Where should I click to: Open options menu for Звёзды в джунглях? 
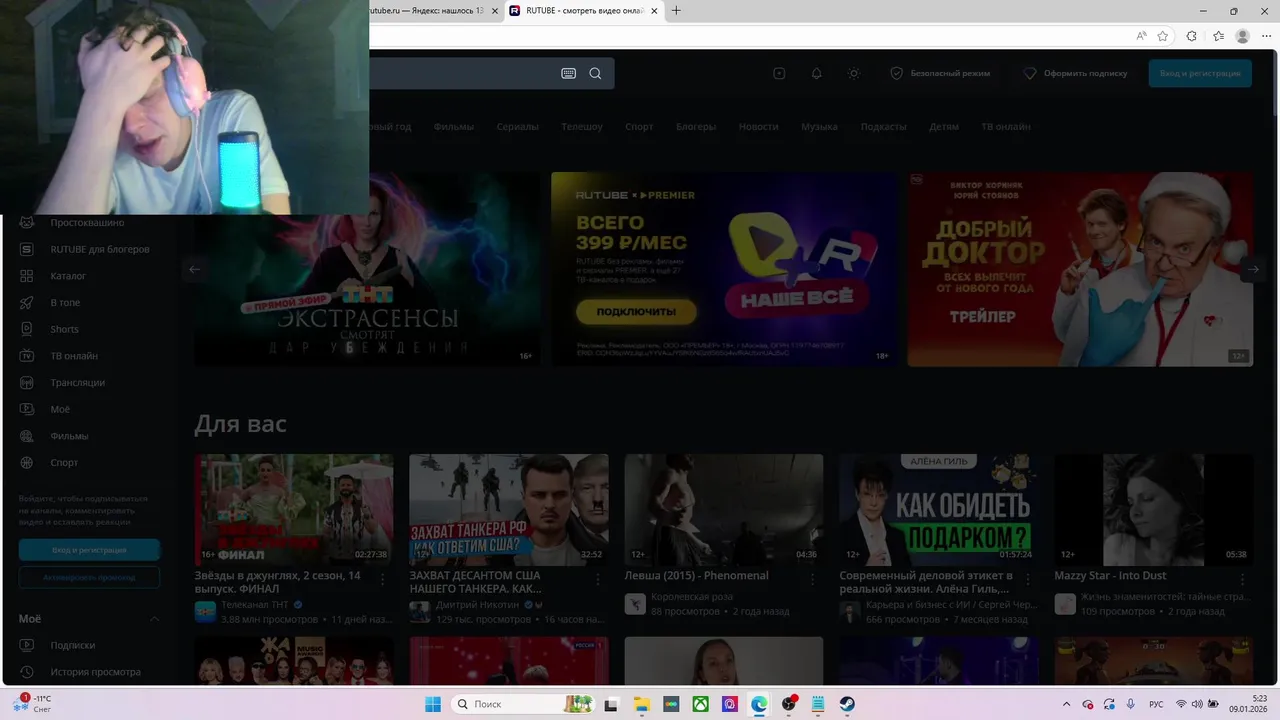click(382, 579)
